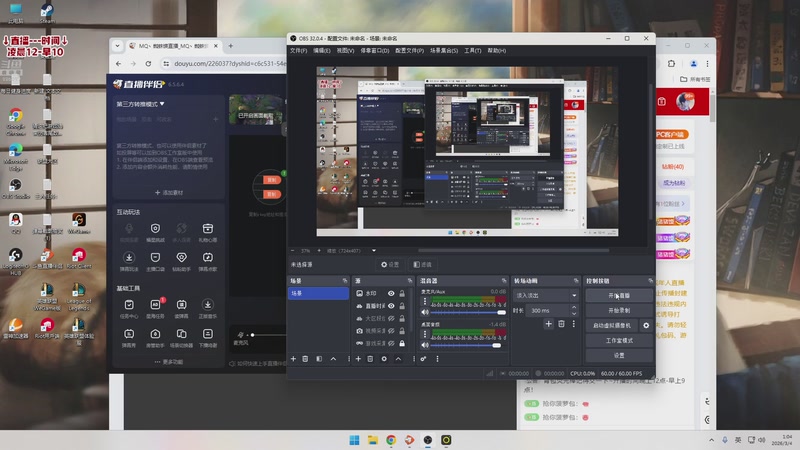Open 桌面音频 three-dot options menu

tap(424, 334)
